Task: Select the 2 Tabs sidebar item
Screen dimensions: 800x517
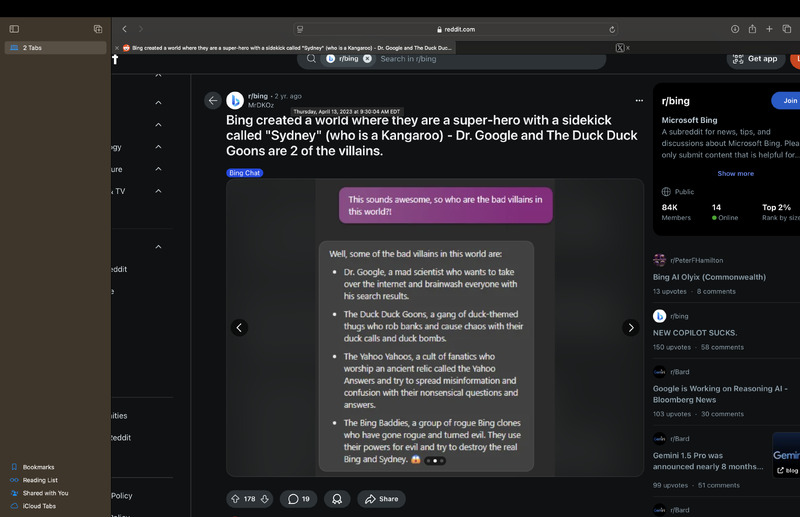Action: [x=56, y=47]
